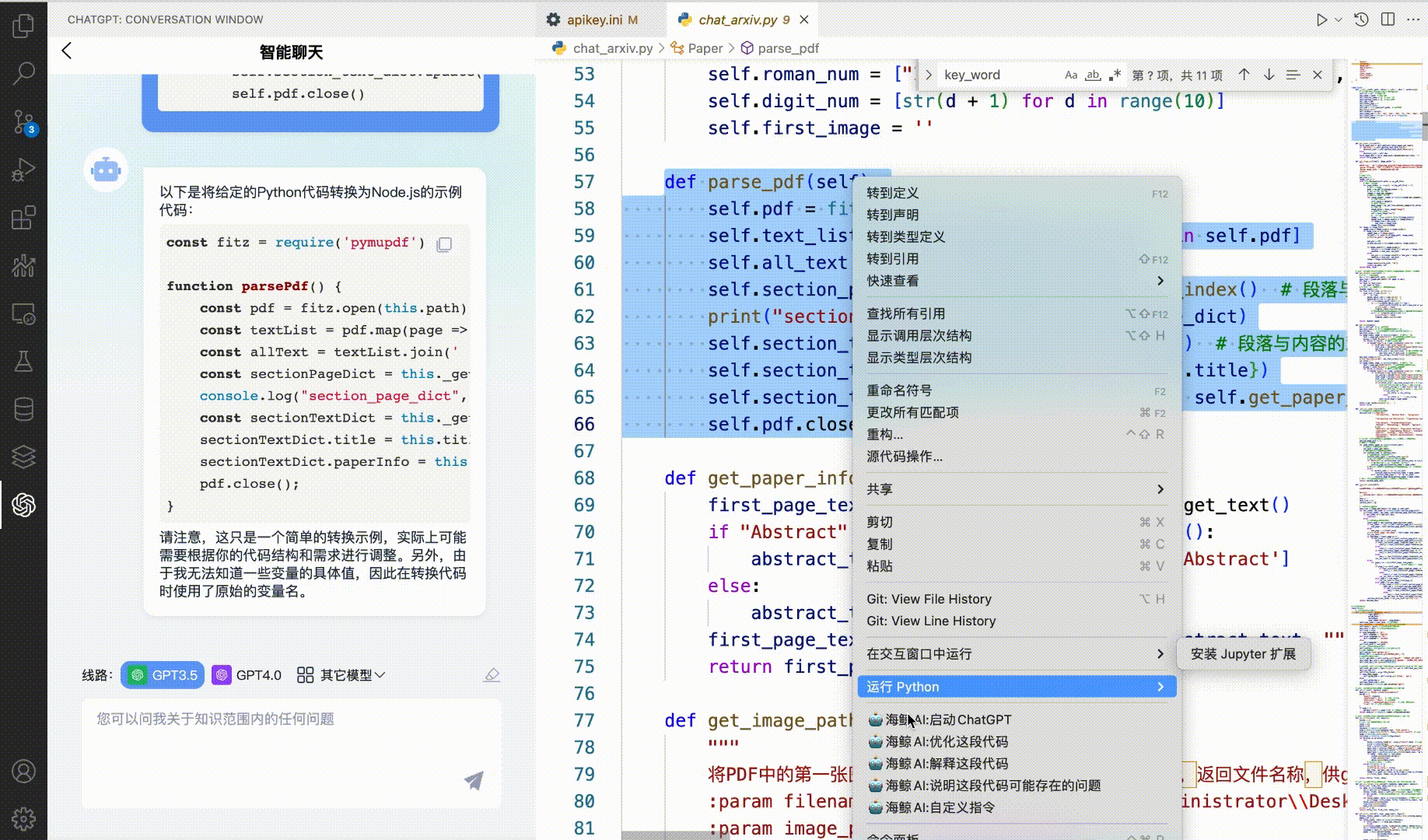Open the Remote Explorer view icon

(23, 314)
